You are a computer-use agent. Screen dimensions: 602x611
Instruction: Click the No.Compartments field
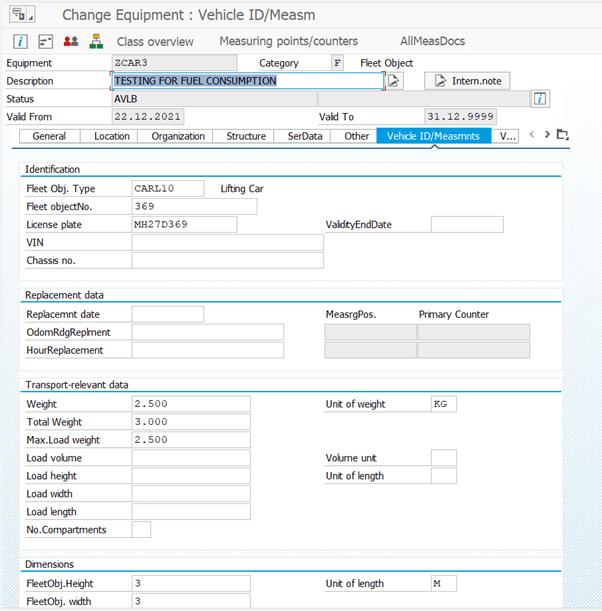(x=141, y=529)
